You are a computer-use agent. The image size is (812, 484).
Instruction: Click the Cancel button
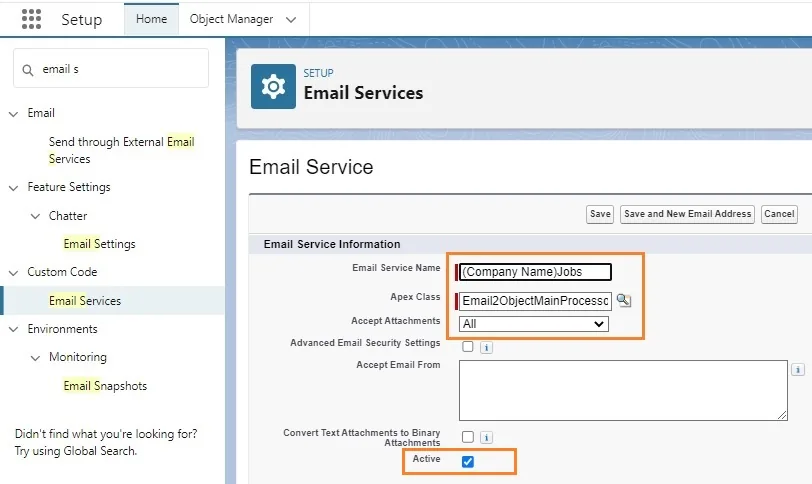tap(779, 214)
